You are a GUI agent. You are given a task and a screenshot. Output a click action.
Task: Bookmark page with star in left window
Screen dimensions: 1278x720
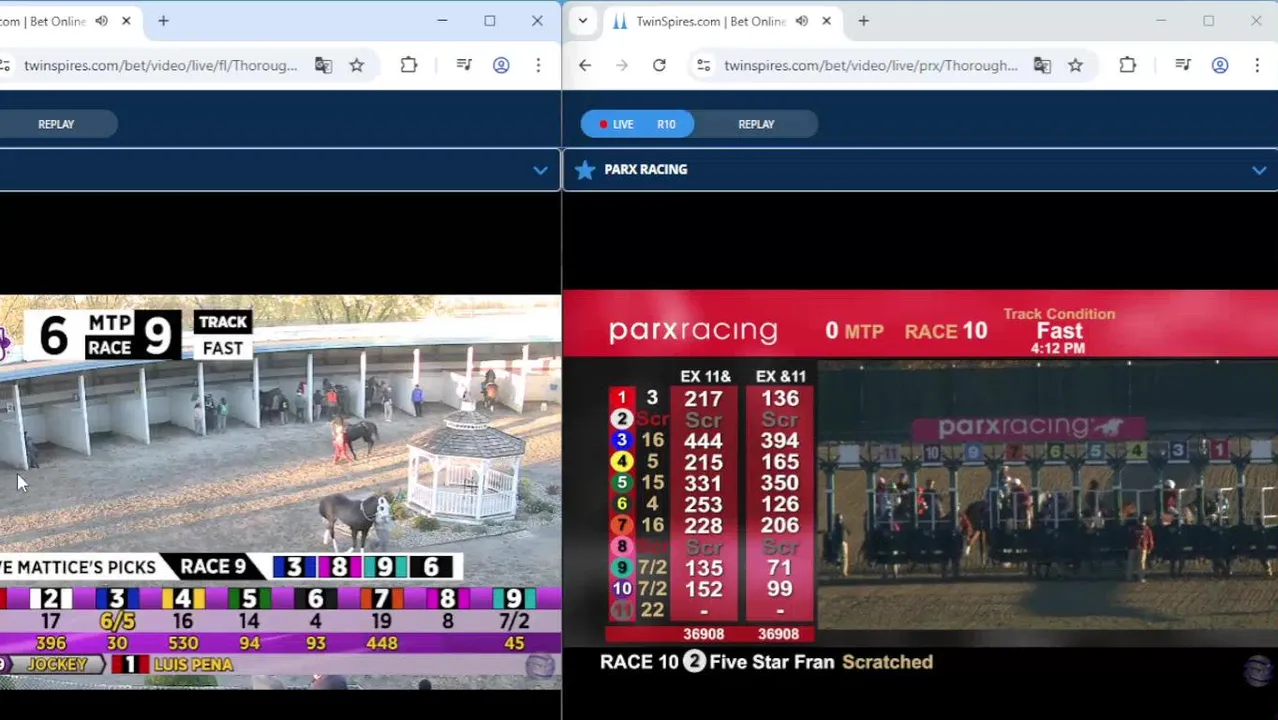click(357, 65)
